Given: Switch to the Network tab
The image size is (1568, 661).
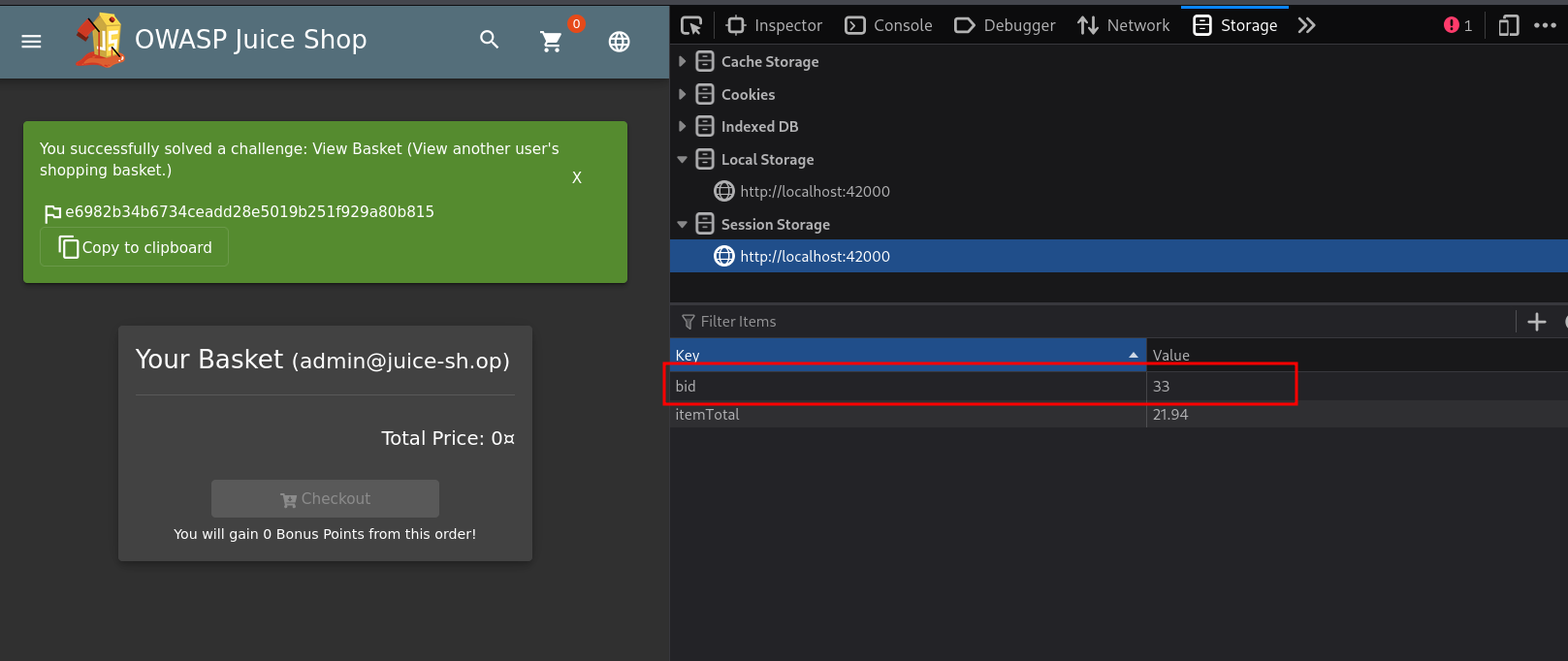Looking at the screenshot, I should click(x=1124, y=25).
